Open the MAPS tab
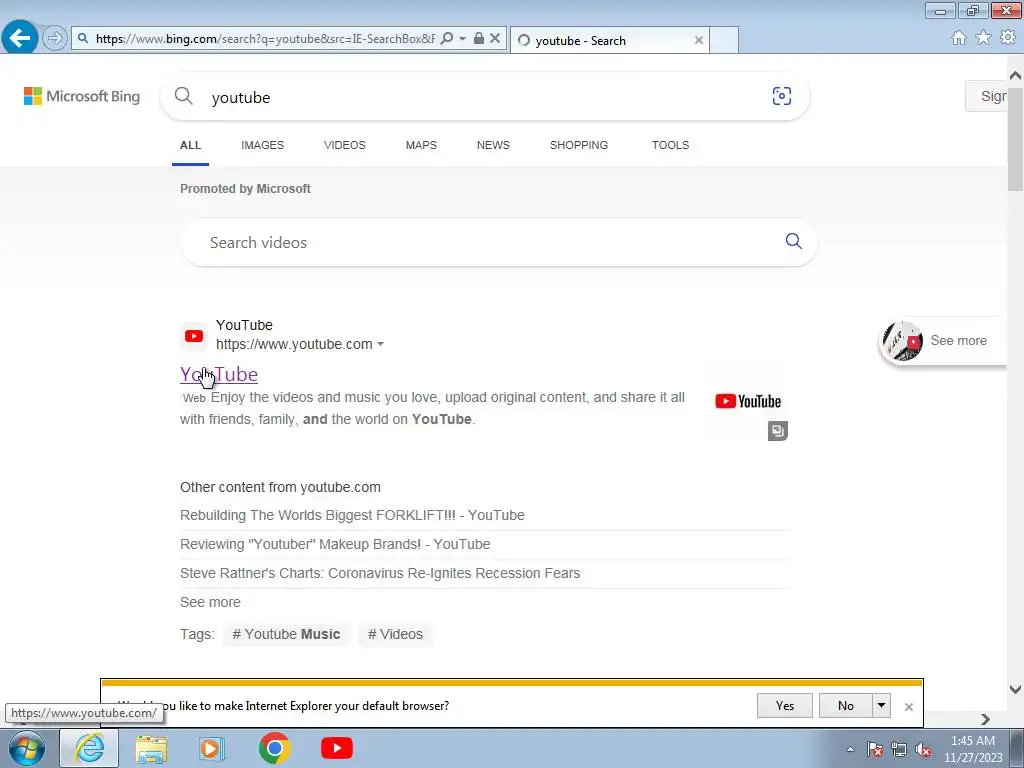1024x768 pixels. [421, 145]
